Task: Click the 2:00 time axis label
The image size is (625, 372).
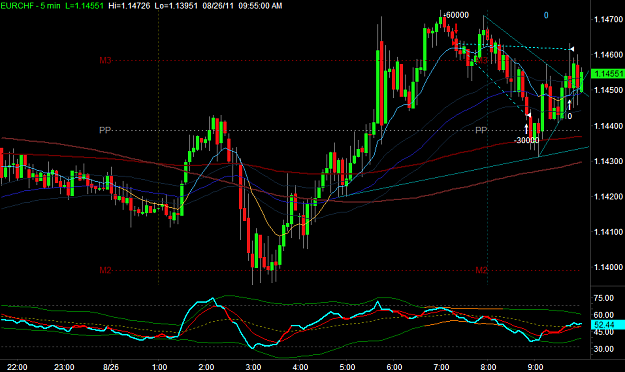Action: pos(206,367)
